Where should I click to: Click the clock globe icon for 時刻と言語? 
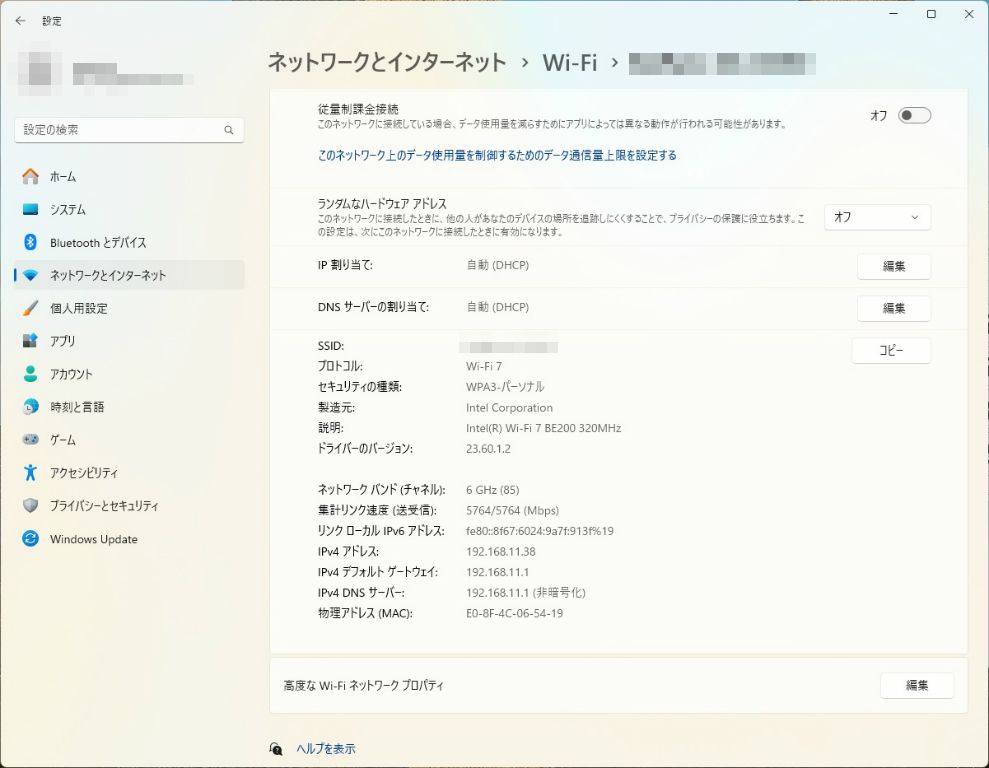coord(30,407)
